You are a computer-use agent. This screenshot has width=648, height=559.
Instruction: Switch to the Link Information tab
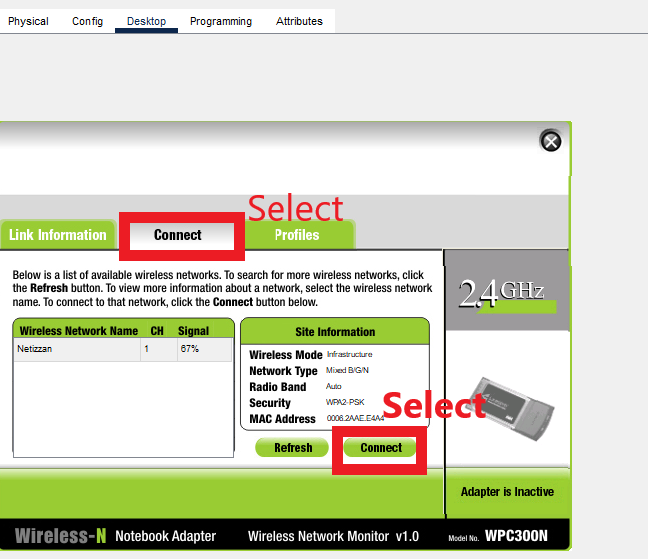coord(58,235)
